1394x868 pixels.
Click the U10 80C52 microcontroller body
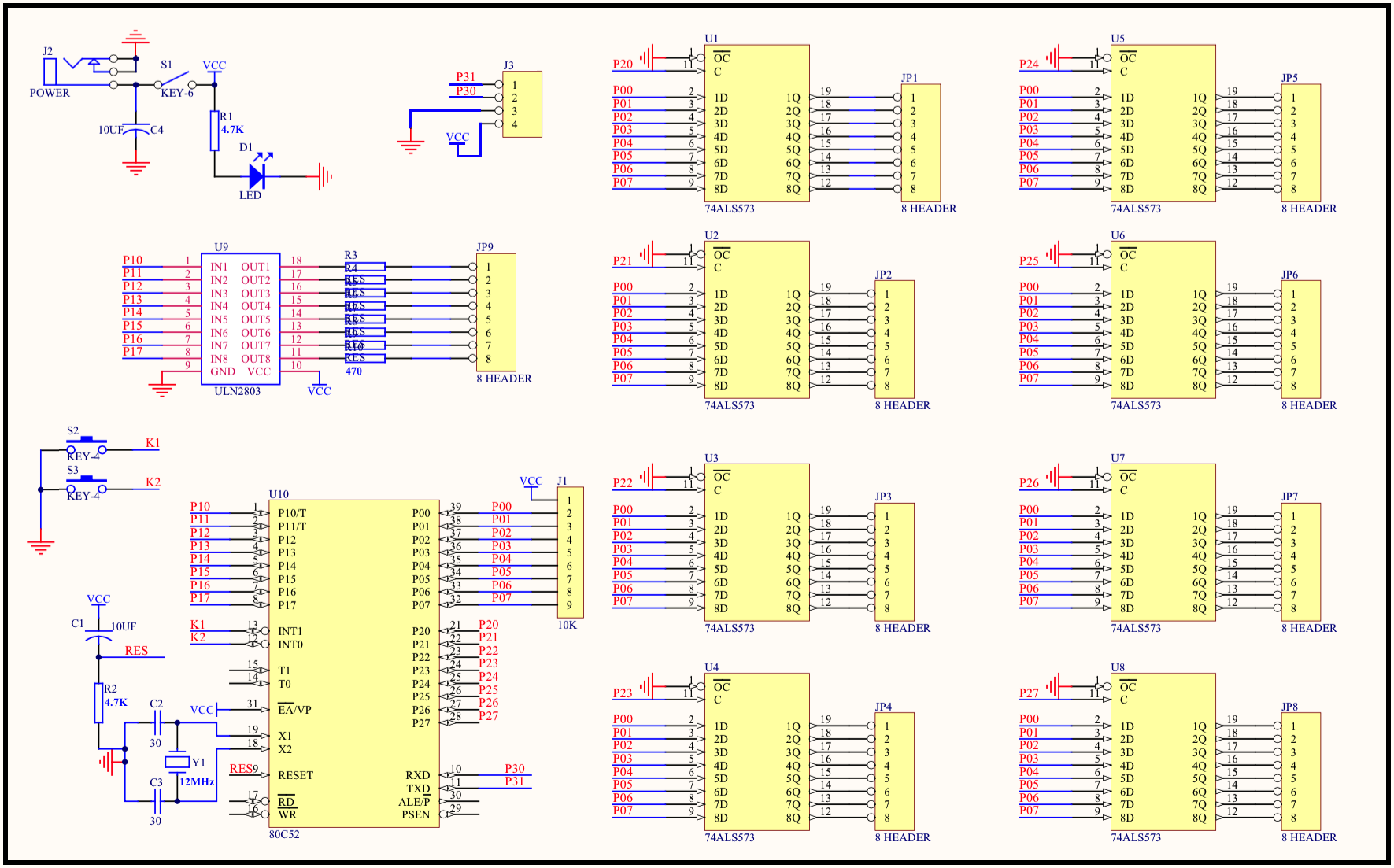click(x=353, y=663)
